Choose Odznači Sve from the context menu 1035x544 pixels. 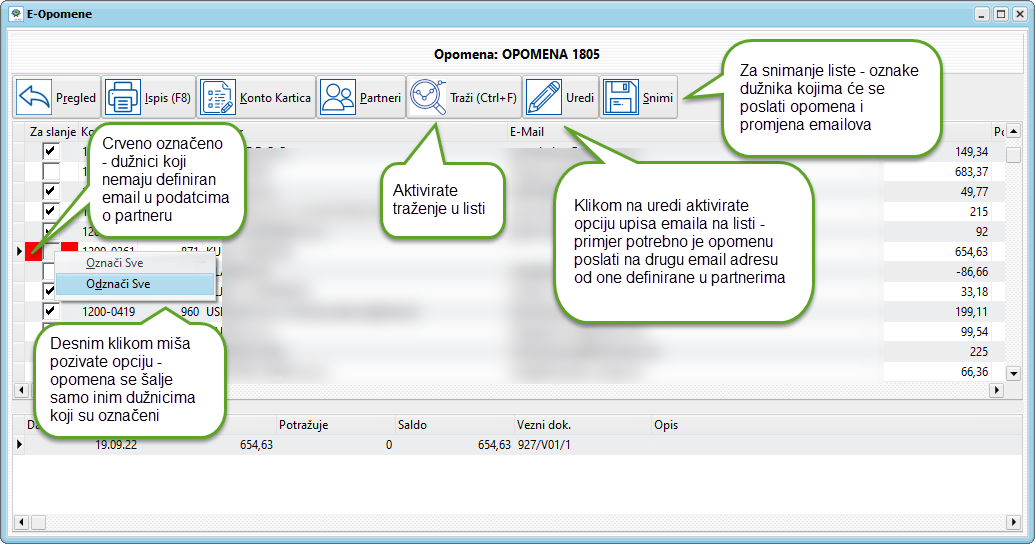tap(135, 284)
